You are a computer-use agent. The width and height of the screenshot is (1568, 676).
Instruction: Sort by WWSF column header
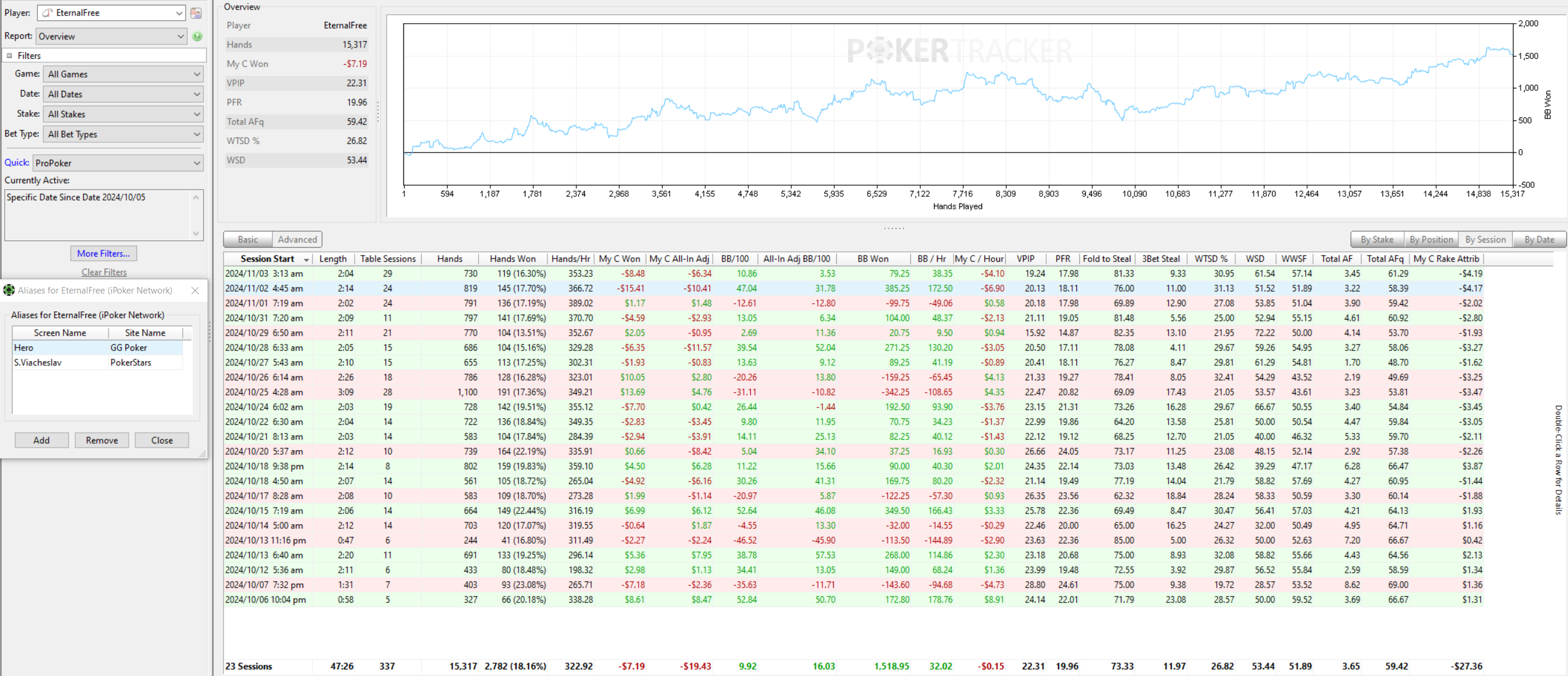pyautogui.click(x=1294, y=259)
